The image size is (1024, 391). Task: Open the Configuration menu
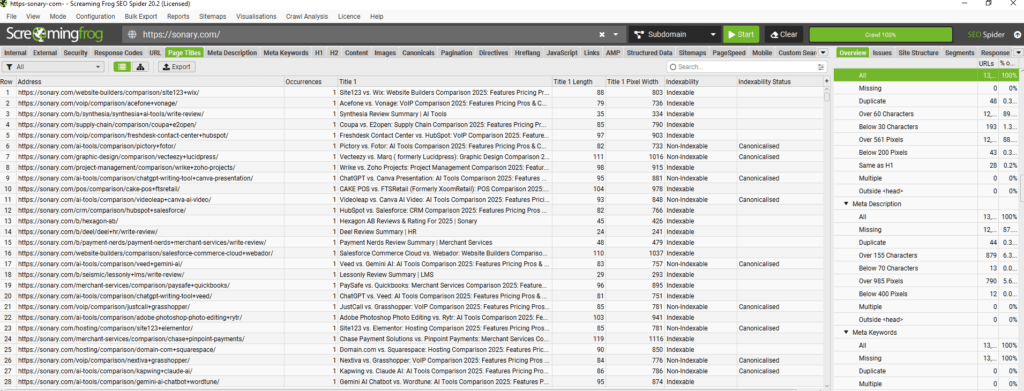[x=95, y=16]
